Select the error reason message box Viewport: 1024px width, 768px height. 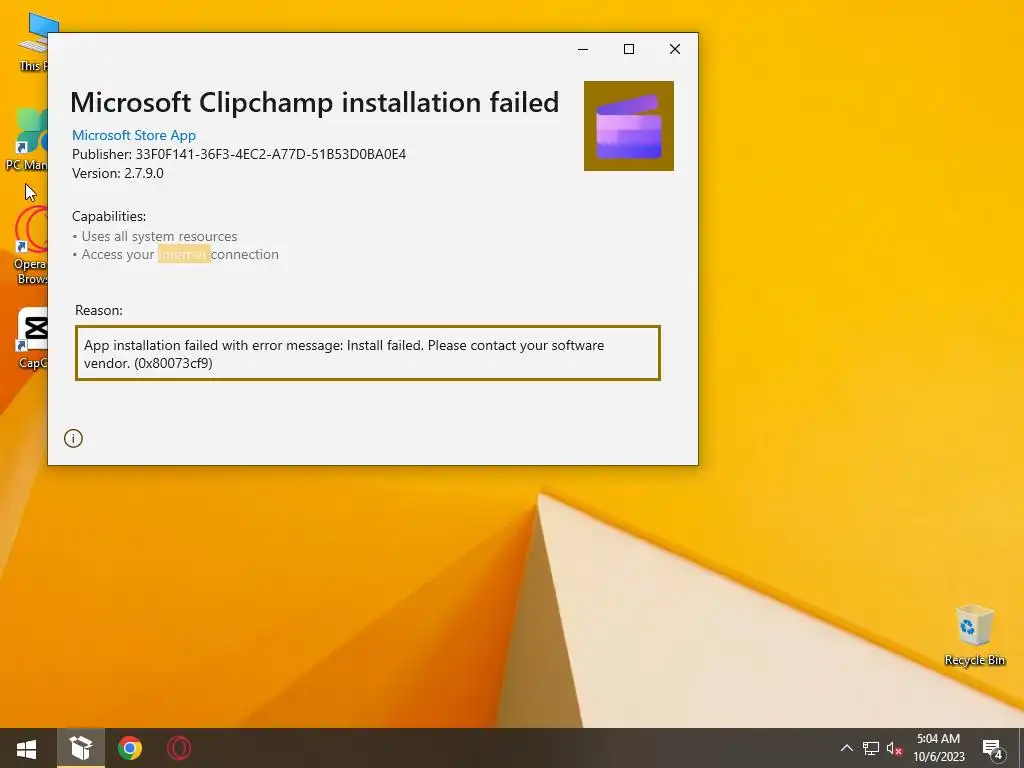[368, 353]
